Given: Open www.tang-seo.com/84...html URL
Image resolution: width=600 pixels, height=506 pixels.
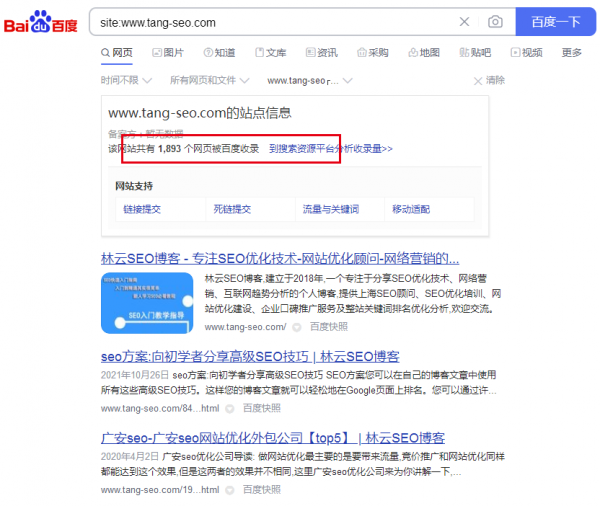Looking at the screenshot, I should click(160, 408).
